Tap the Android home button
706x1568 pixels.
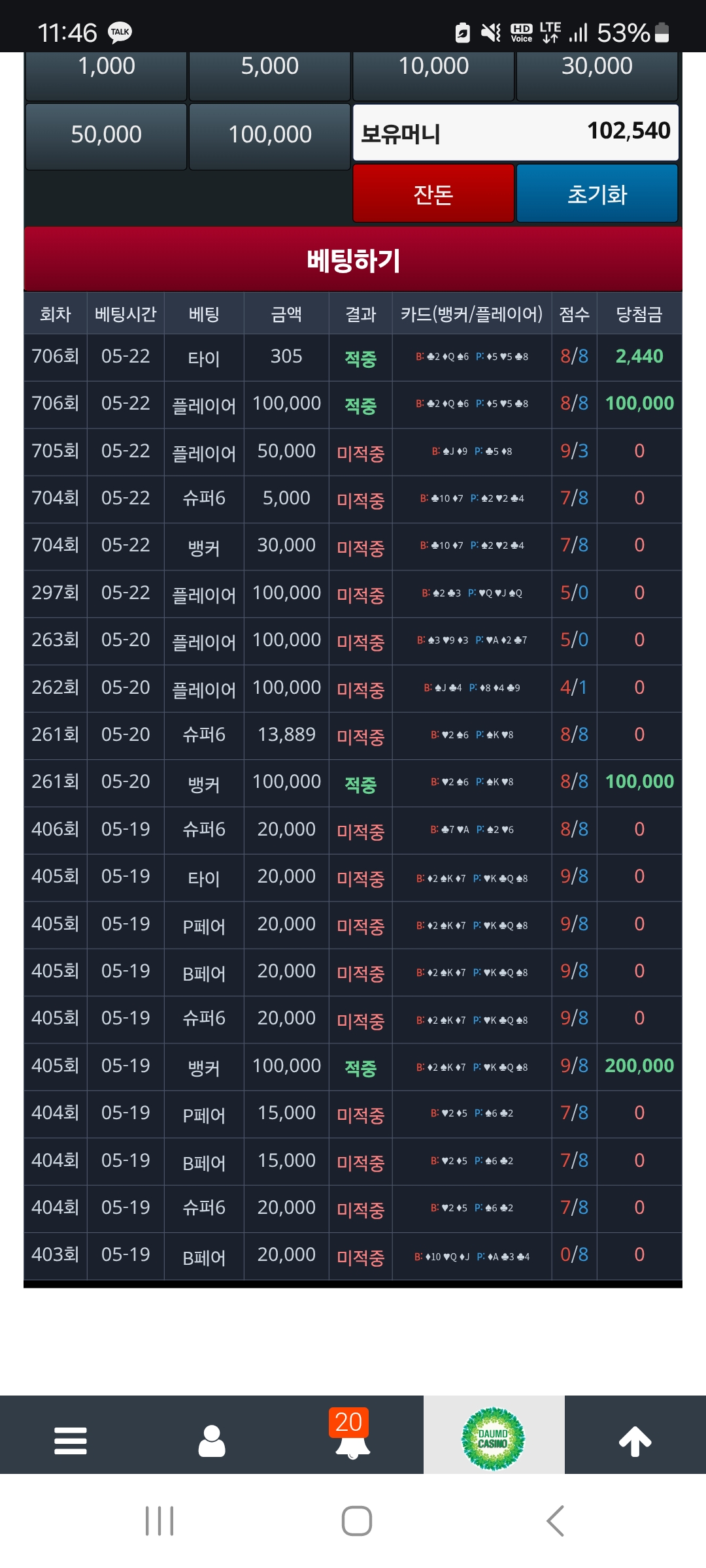(x=357, y=1521)
